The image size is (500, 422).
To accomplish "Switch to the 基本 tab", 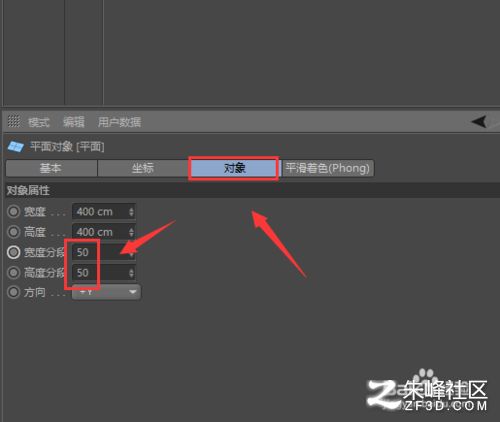I will [51, 168].
